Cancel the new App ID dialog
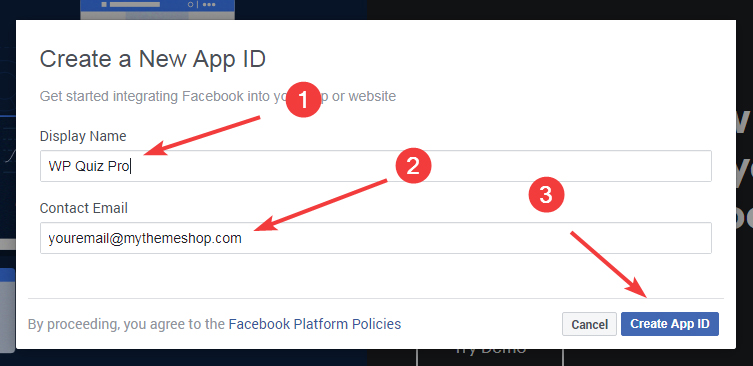This screenshot has width=753, height=366. point(589,324)
